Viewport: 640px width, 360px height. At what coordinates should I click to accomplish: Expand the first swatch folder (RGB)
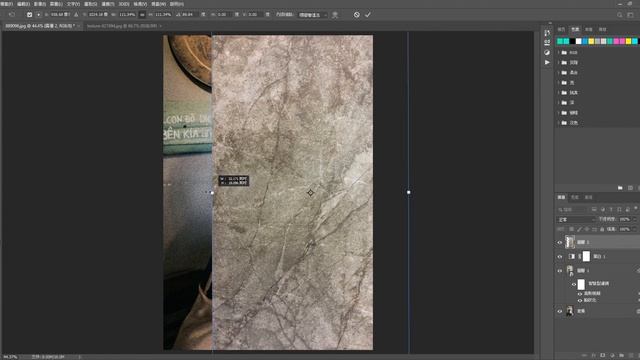[x=558, y=53]
